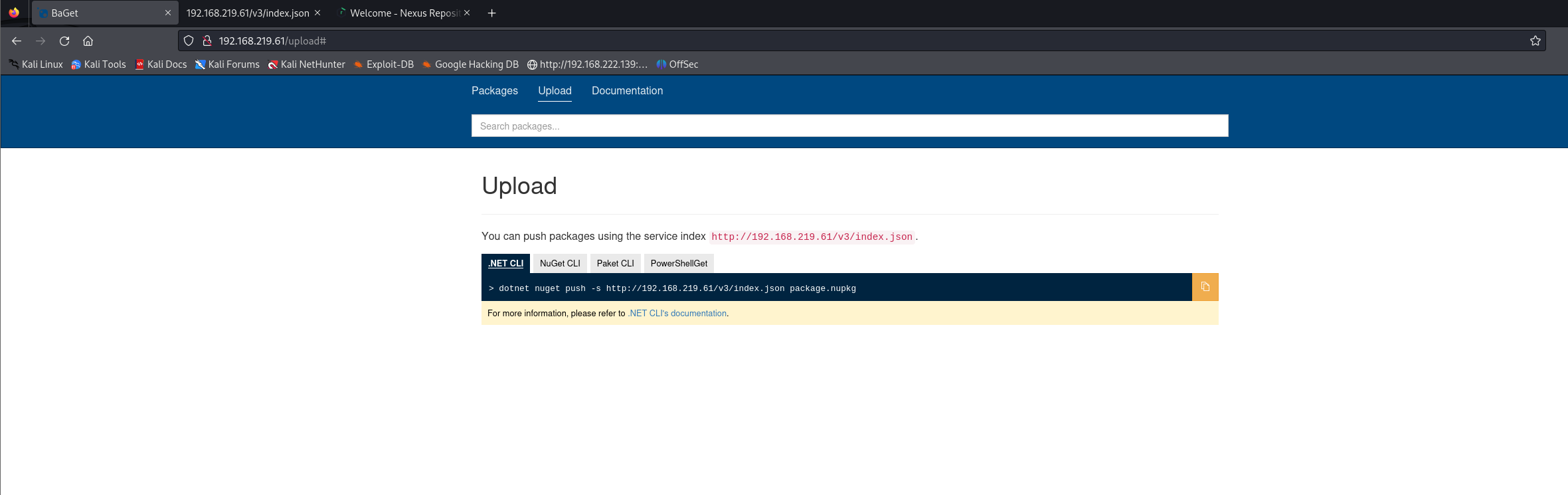Image resolution: width=1568 pixels, height=495 pixels.
Task: Bookmark this page with the star
Action: click(1535, 41)
